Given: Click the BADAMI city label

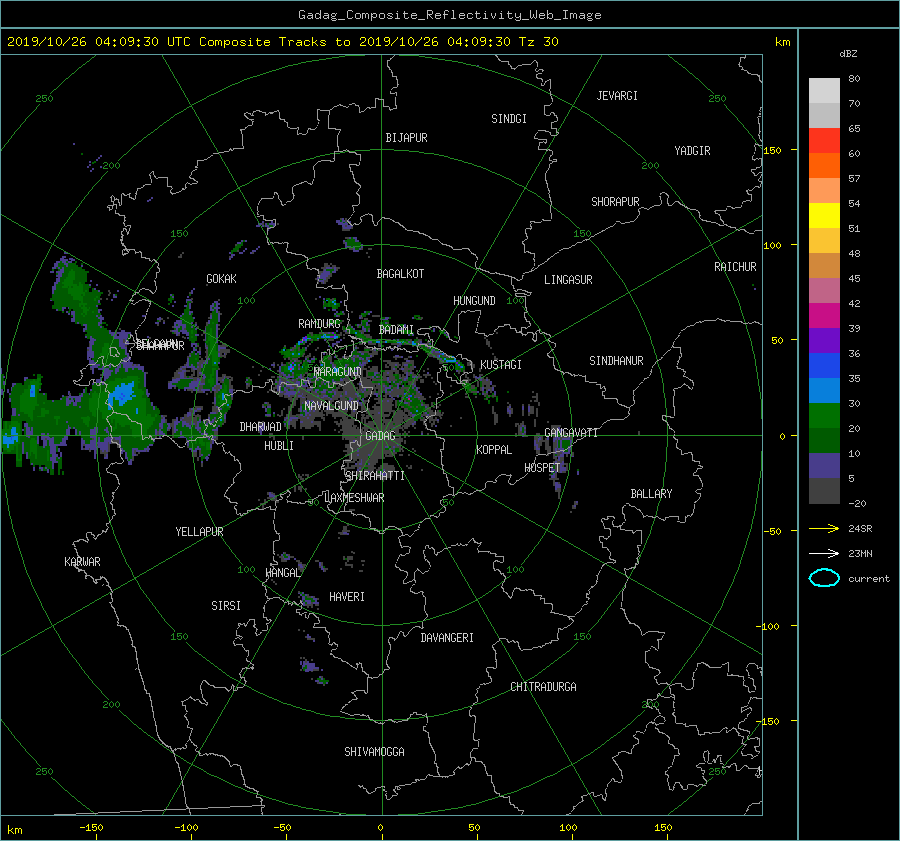Looking at the screenshot, I should (396, 330).
